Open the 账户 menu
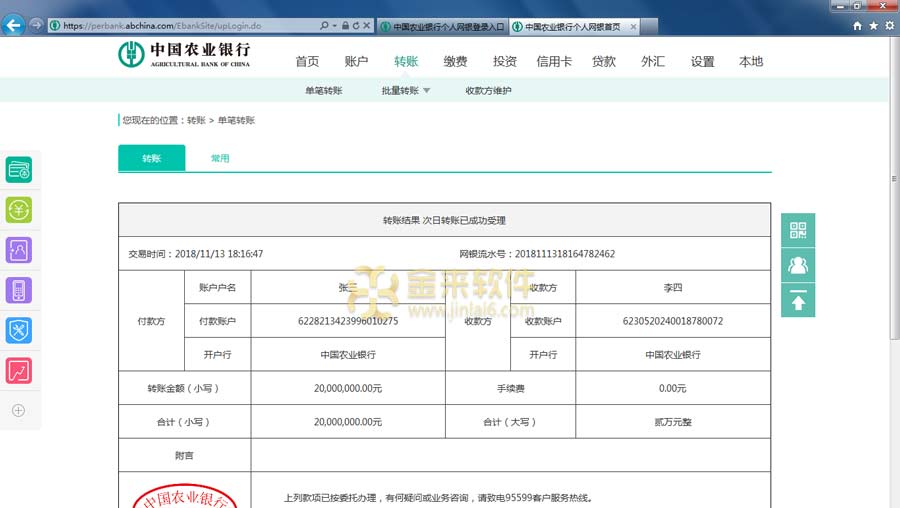The height and width of the screenshot is (508, 900). (356, 61)
